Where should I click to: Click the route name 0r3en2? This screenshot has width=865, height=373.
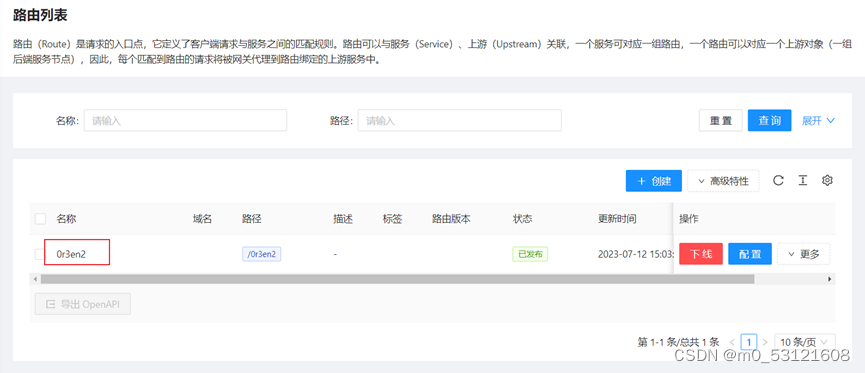(x=72, y=254)
